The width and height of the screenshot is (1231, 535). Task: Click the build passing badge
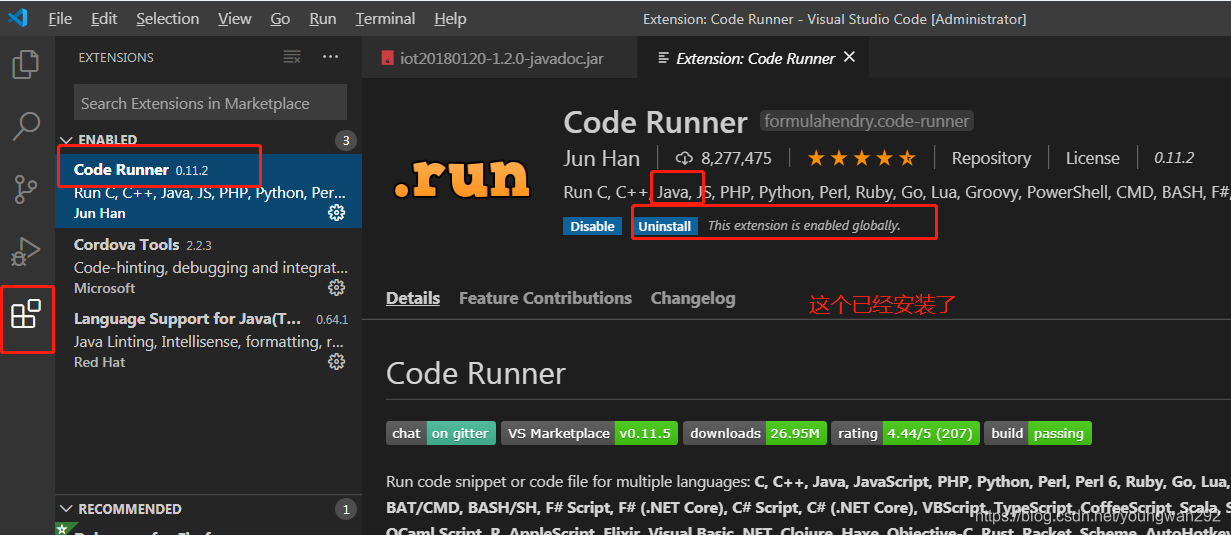(x=1038, y=433)
